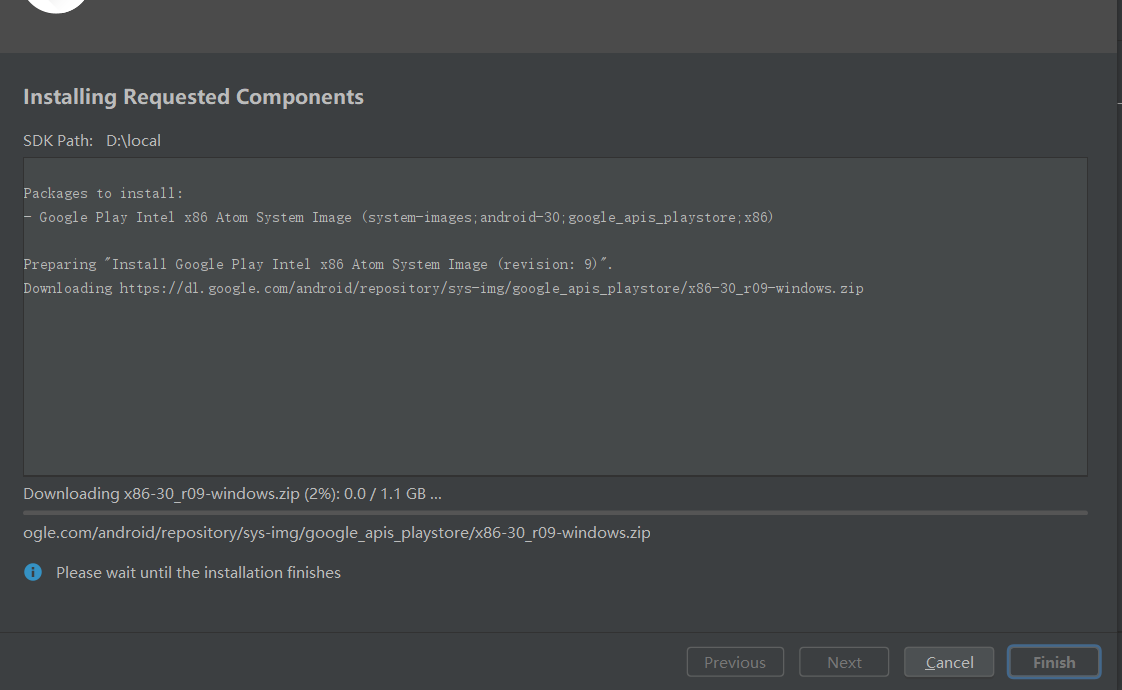Click the Cancel button

[x=949, y=662]
